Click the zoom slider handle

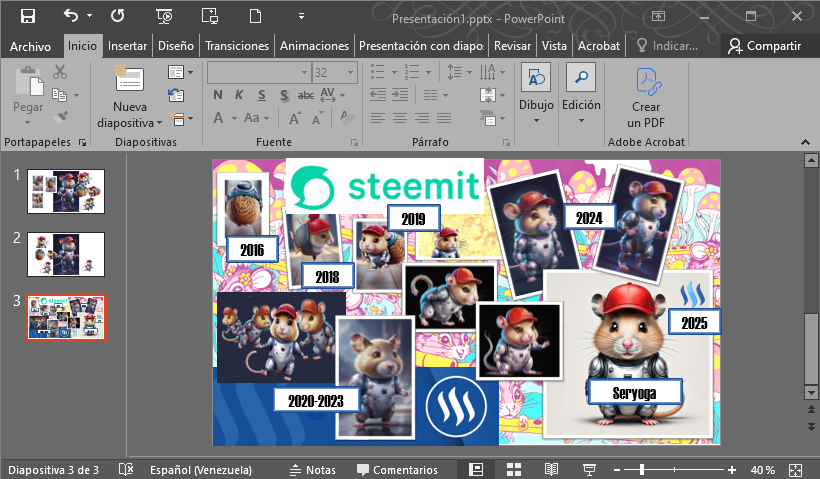[641, 469]
